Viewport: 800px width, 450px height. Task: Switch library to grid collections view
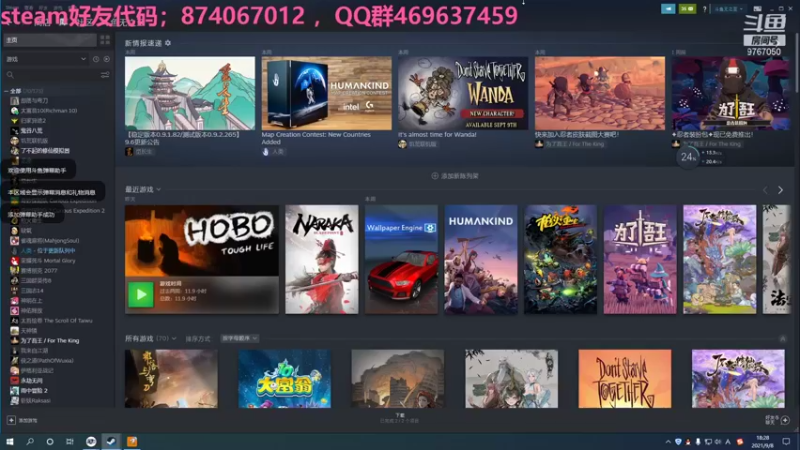pos(105,40)
